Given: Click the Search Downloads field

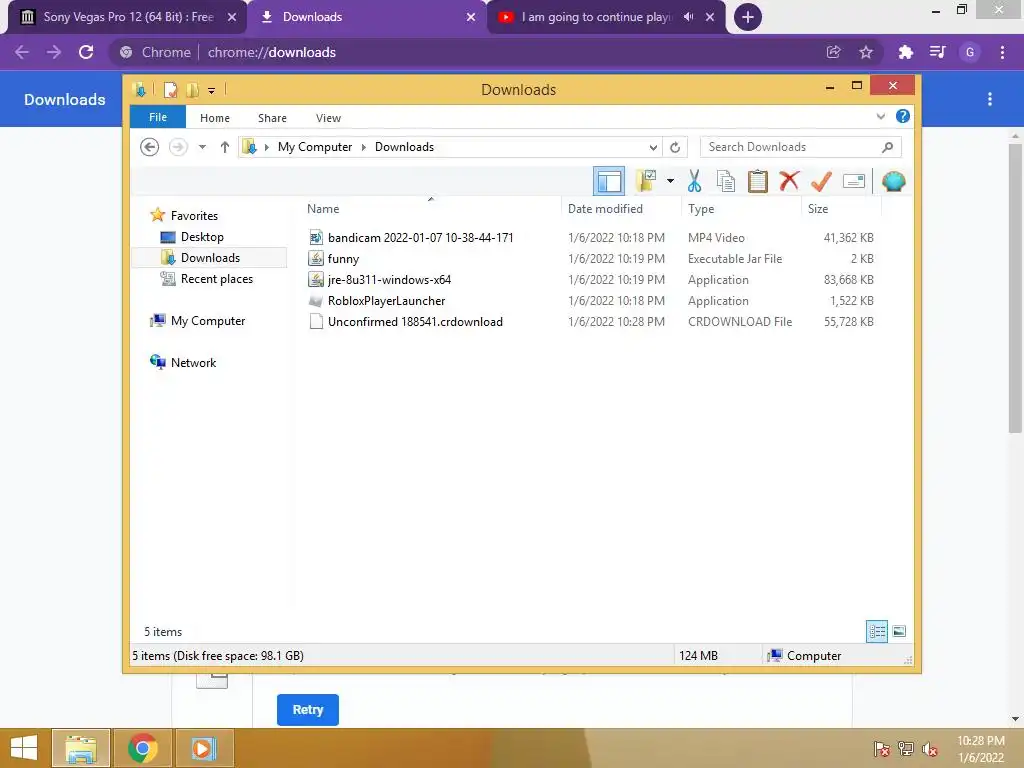Looking at the screenshot, I should click(x=801, y=147).
